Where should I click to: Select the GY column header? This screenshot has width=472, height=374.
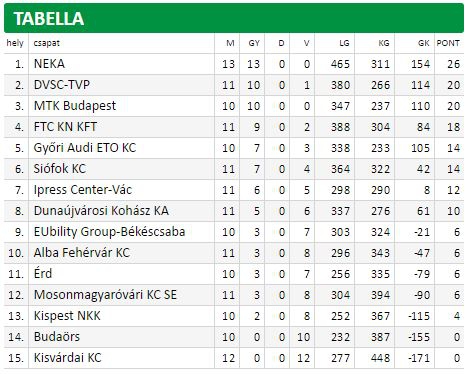pyautogui.click(x=254, y=43)
